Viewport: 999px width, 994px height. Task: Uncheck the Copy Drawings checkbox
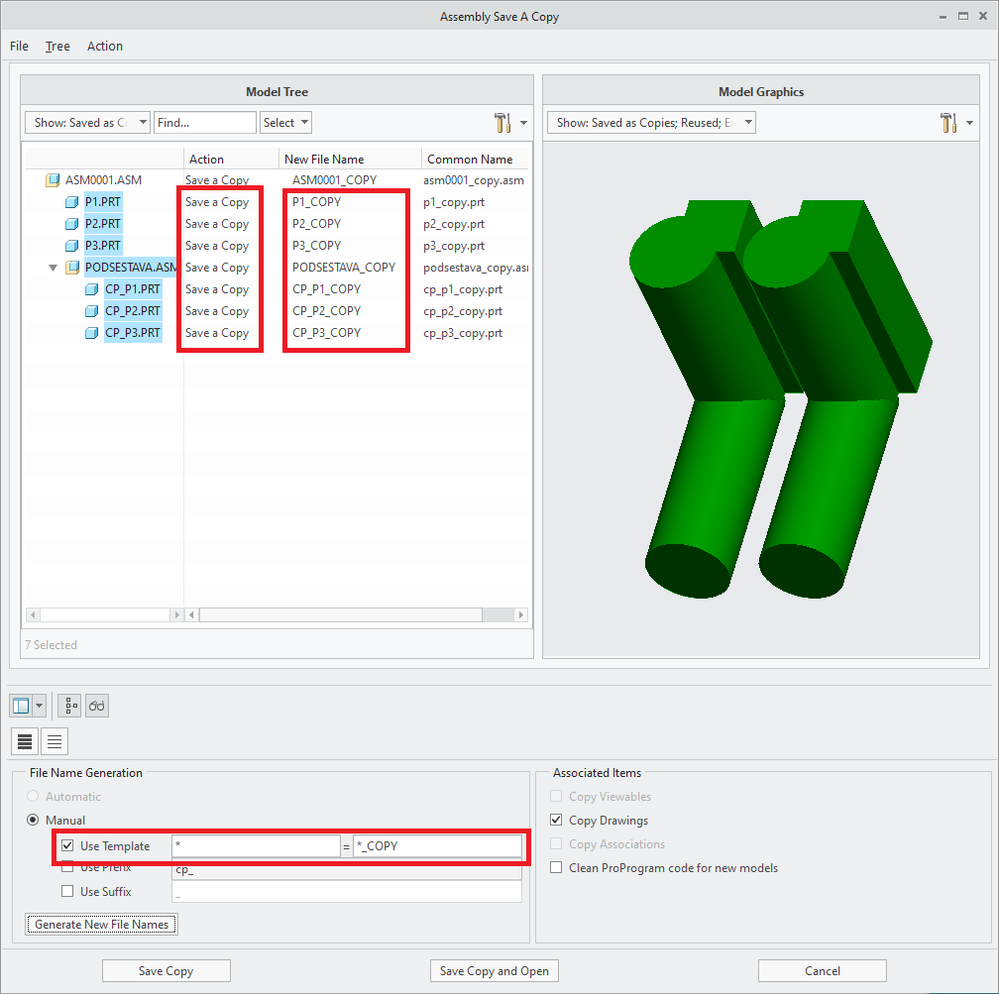click(556, 820)
